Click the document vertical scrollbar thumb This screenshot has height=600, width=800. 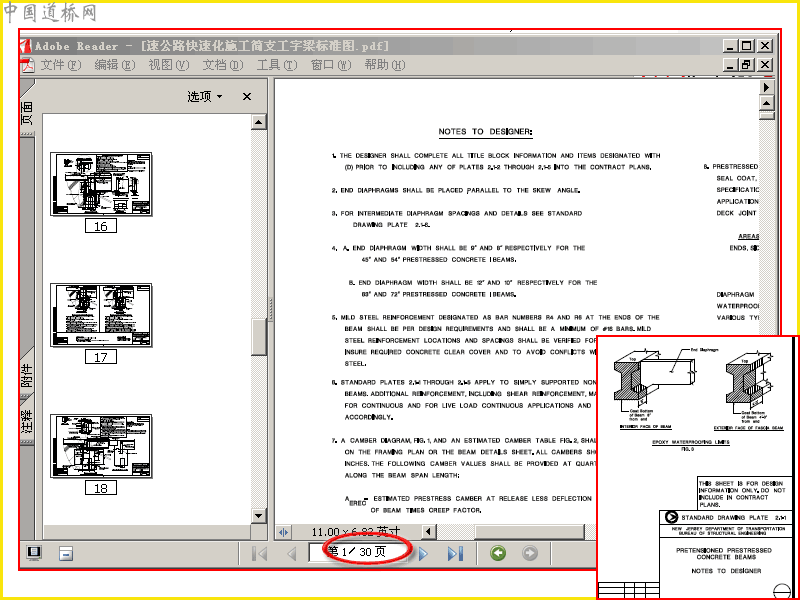click(x=766, y=116)
